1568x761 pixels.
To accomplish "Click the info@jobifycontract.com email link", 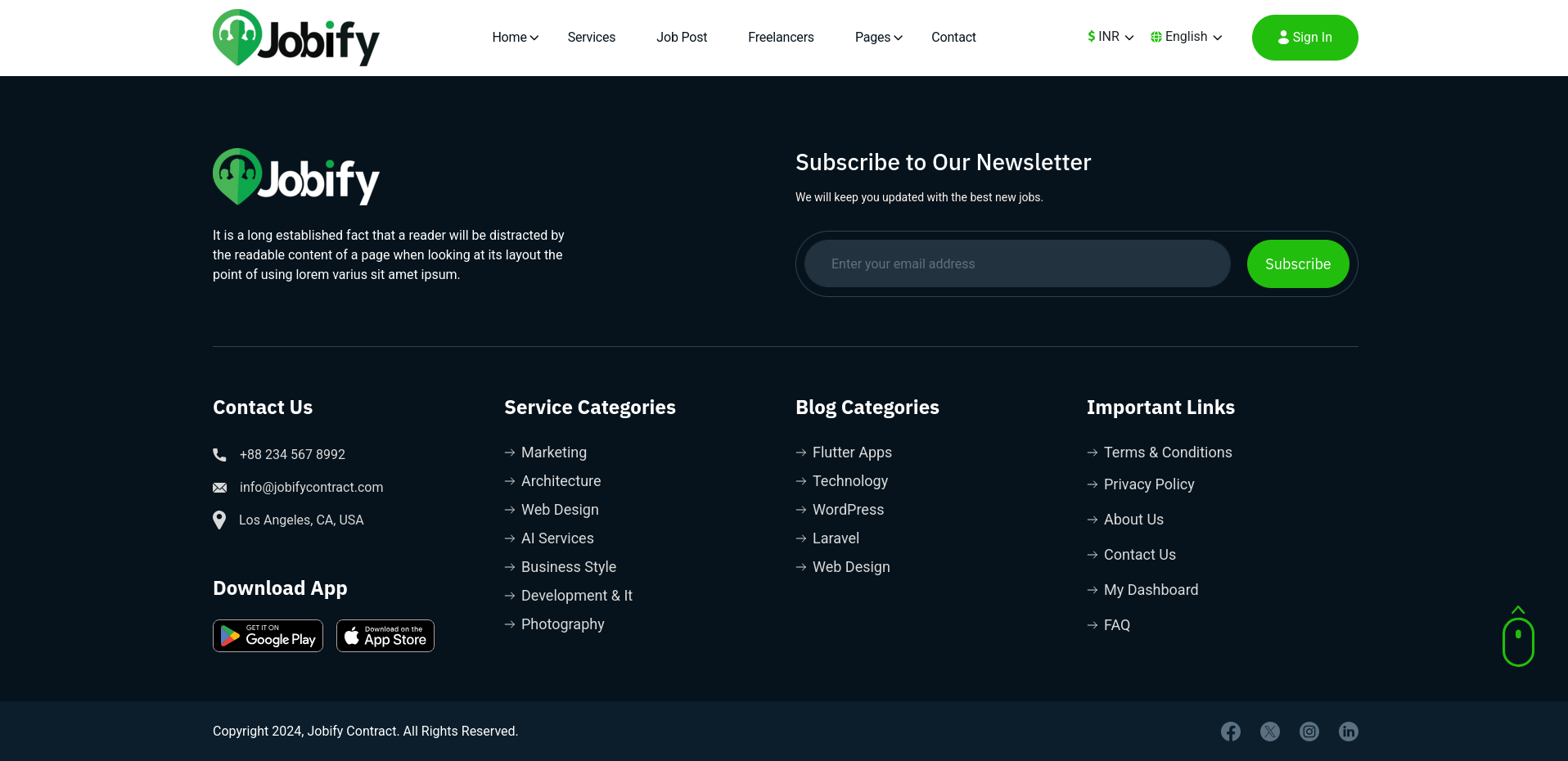I will click(311, 488).
